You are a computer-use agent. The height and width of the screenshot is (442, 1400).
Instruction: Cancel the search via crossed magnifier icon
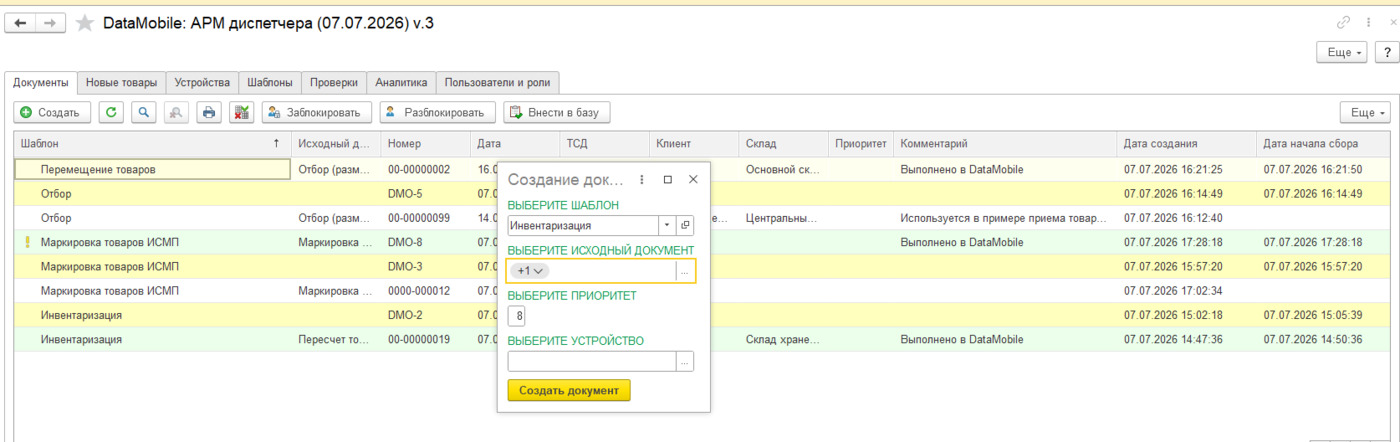176,113
